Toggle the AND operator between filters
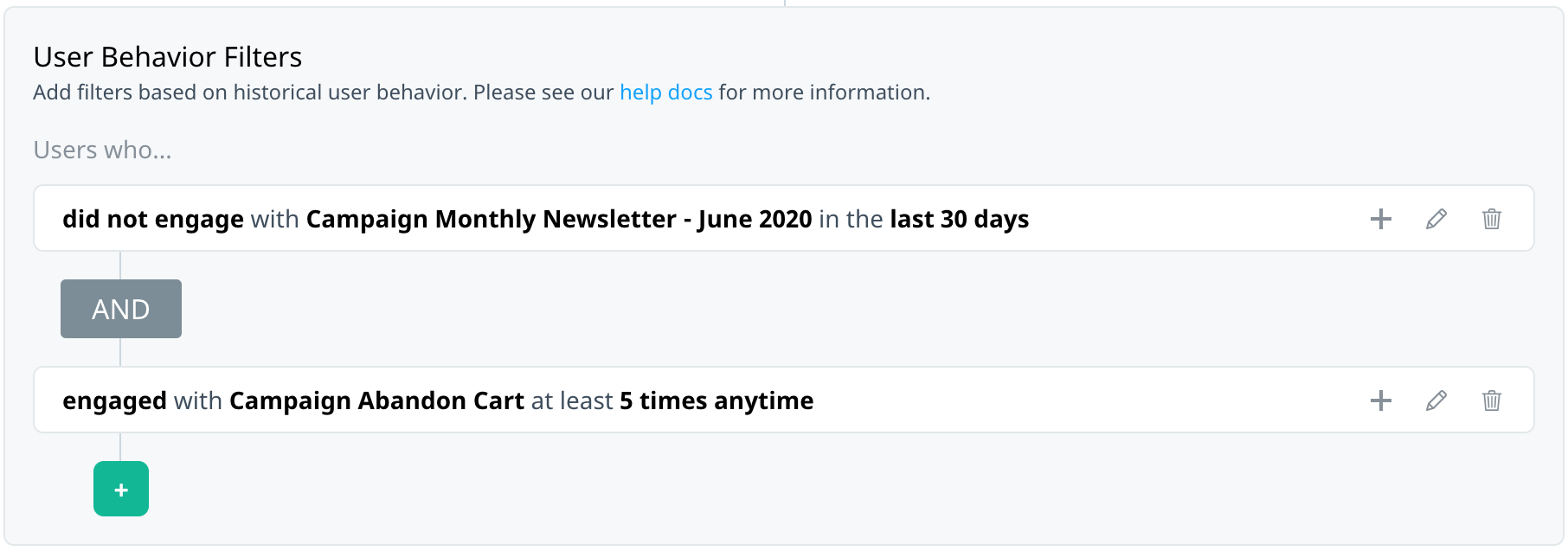 coord(121,309)
